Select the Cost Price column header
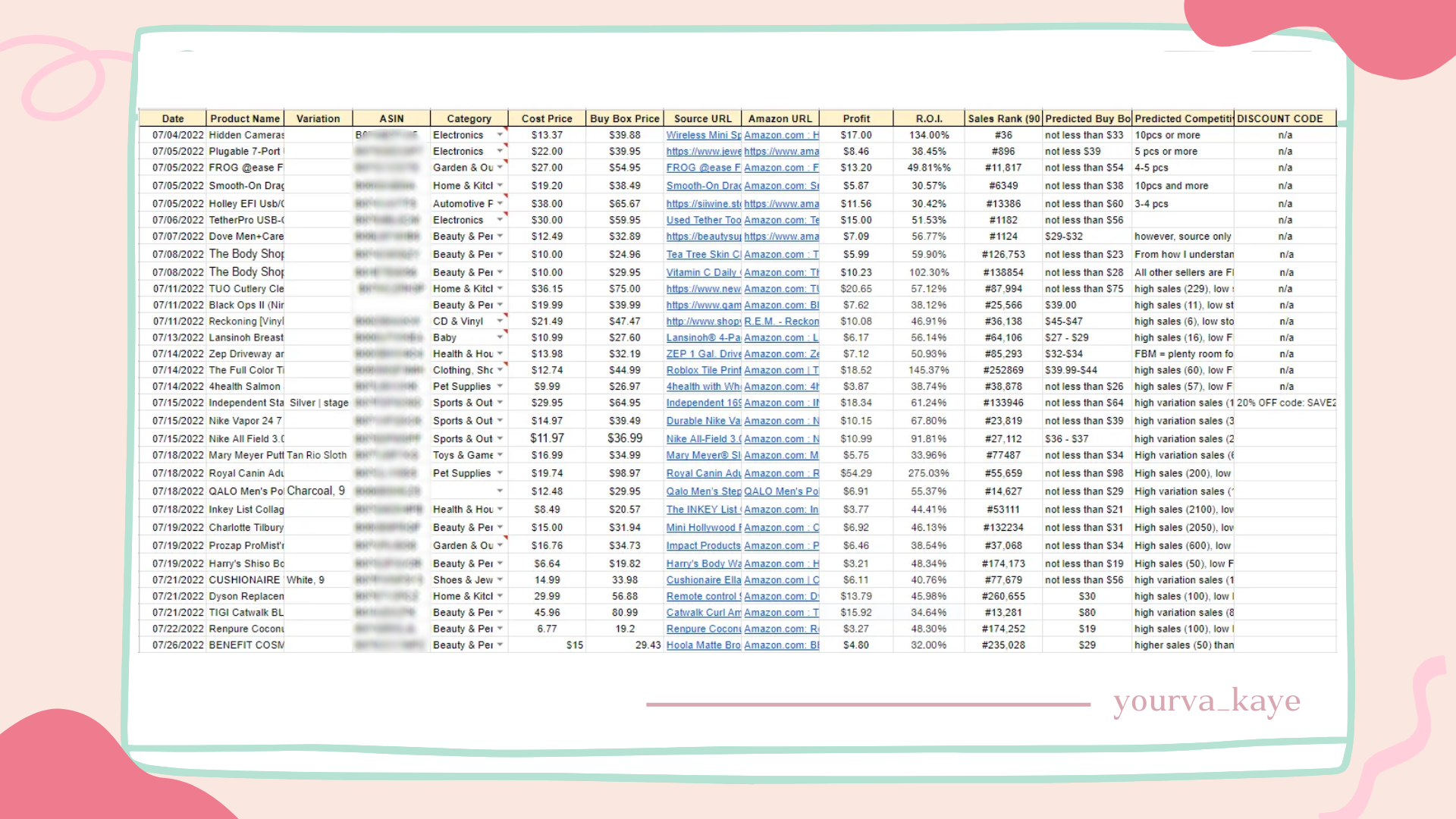Screen dimensions: 1456x819 coord(547,119)
